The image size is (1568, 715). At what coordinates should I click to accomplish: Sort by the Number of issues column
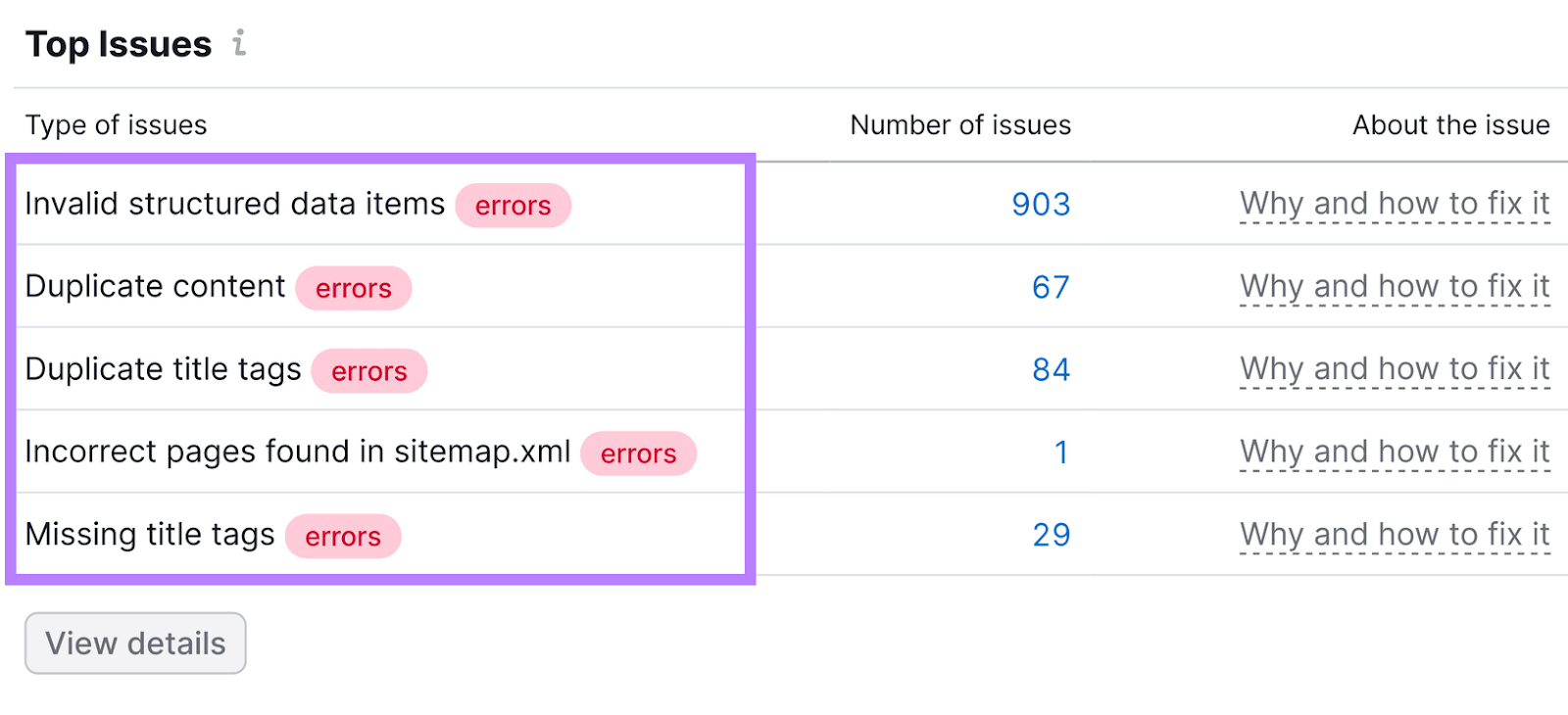959,124
